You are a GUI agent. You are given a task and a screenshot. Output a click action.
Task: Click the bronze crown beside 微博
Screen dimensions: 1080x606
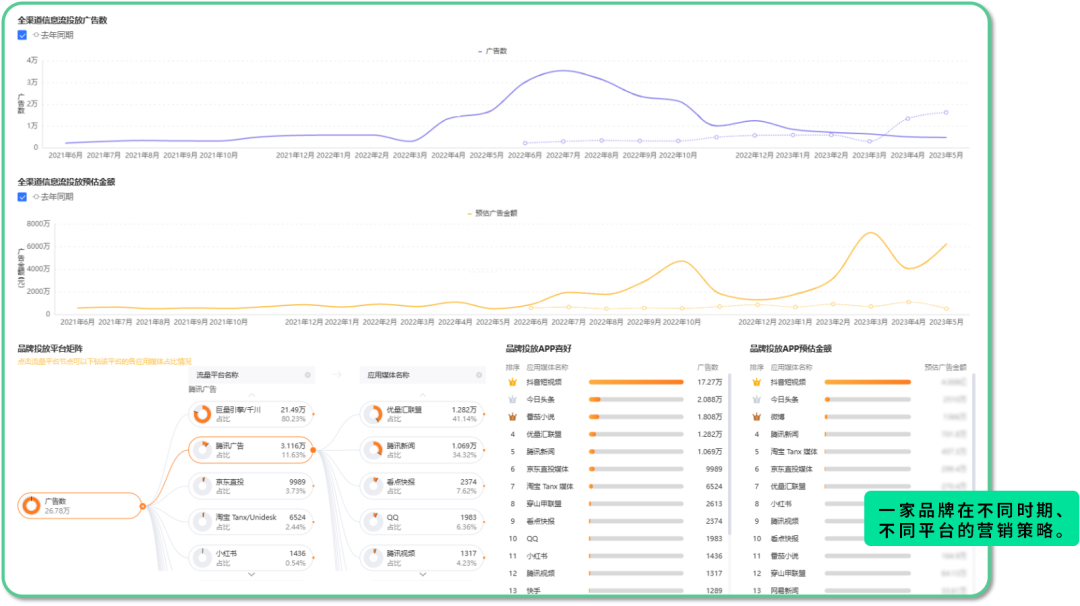click(x=756, y=417)
